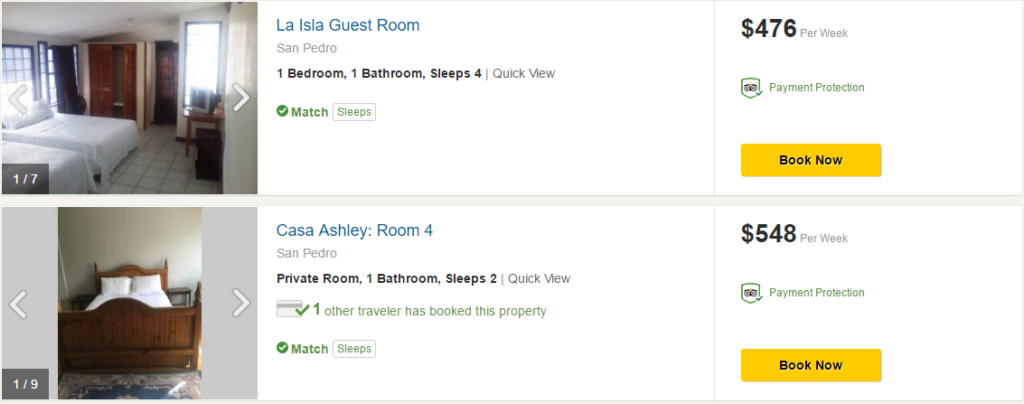Click Payment Protection icon for $548 listing

point(751,293)
